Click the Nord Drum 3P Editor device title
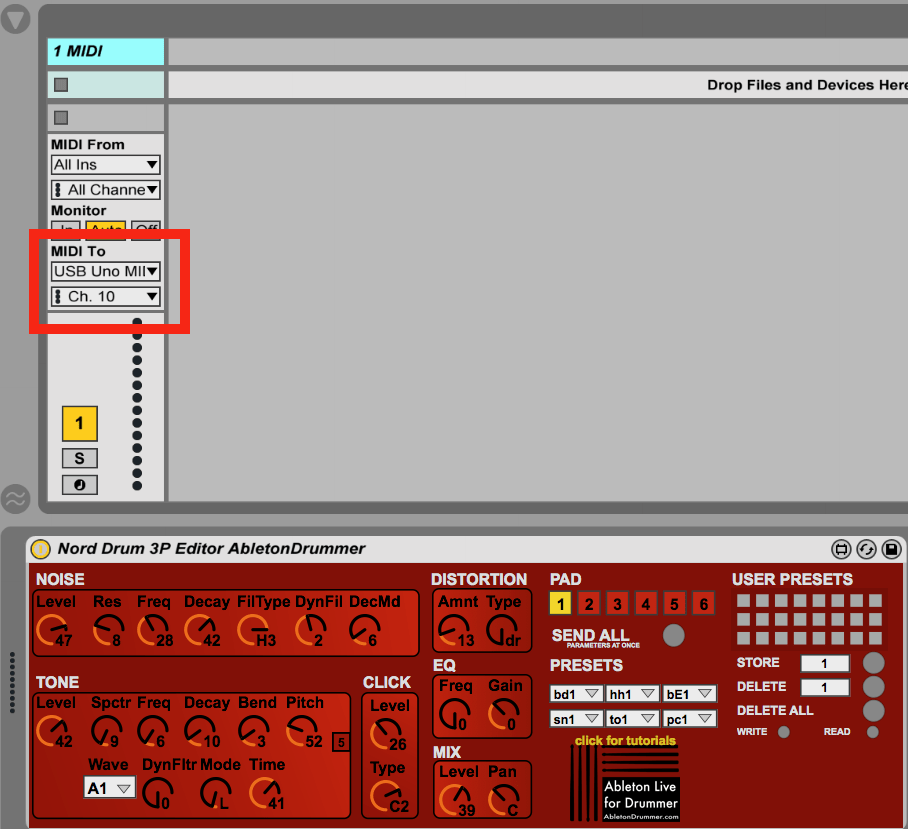 coord(211,549)
